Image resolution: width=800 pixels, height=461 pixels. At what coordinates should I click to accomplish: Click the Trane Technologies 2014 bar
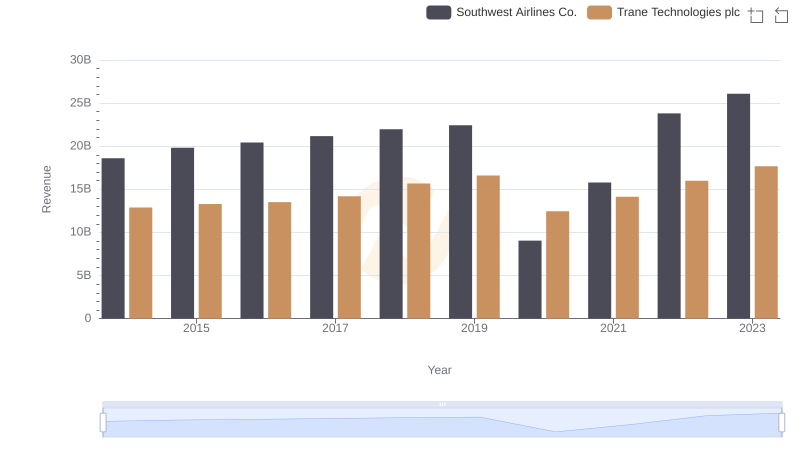point(141,263)
